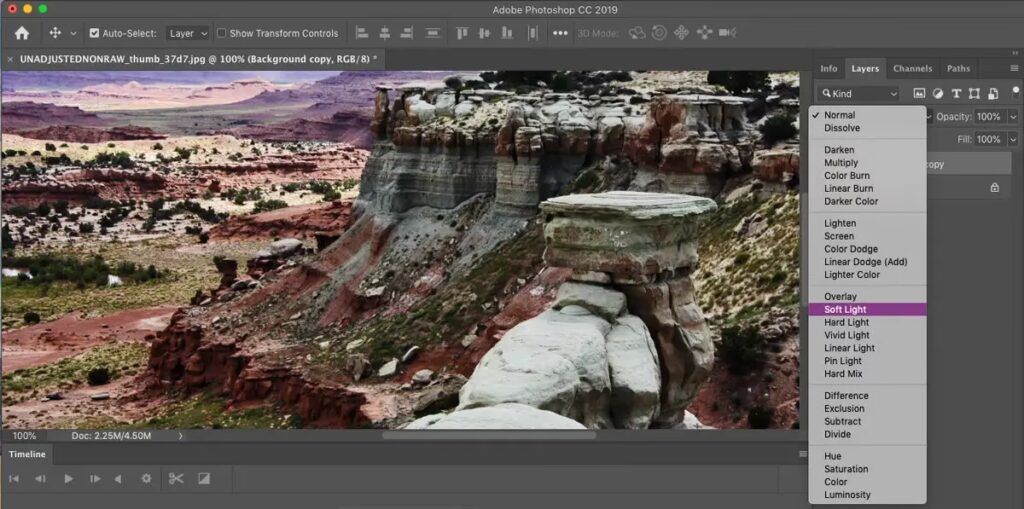This screenshot has height=509, width=1024.
Task: Select Multiply from blend mode list
Action: (841, 163)
